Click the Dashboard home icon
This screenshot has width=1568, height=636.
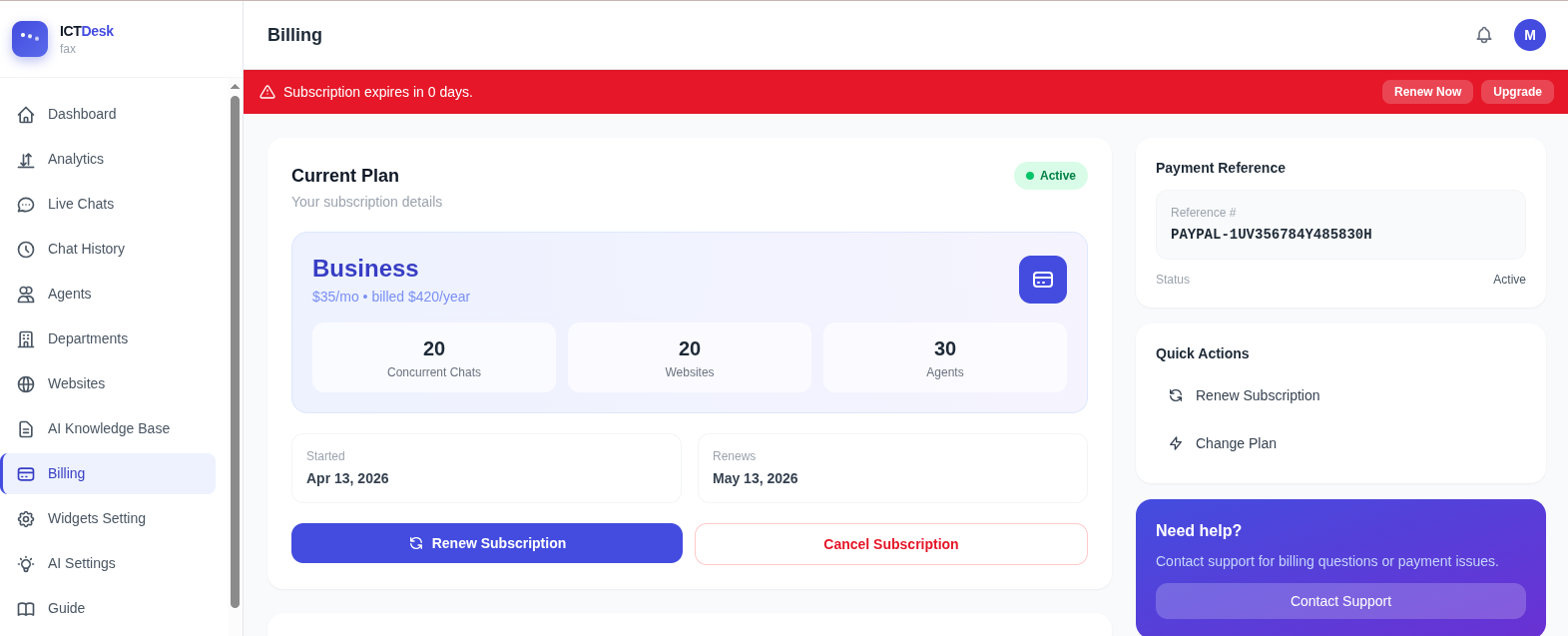(26, 115)
